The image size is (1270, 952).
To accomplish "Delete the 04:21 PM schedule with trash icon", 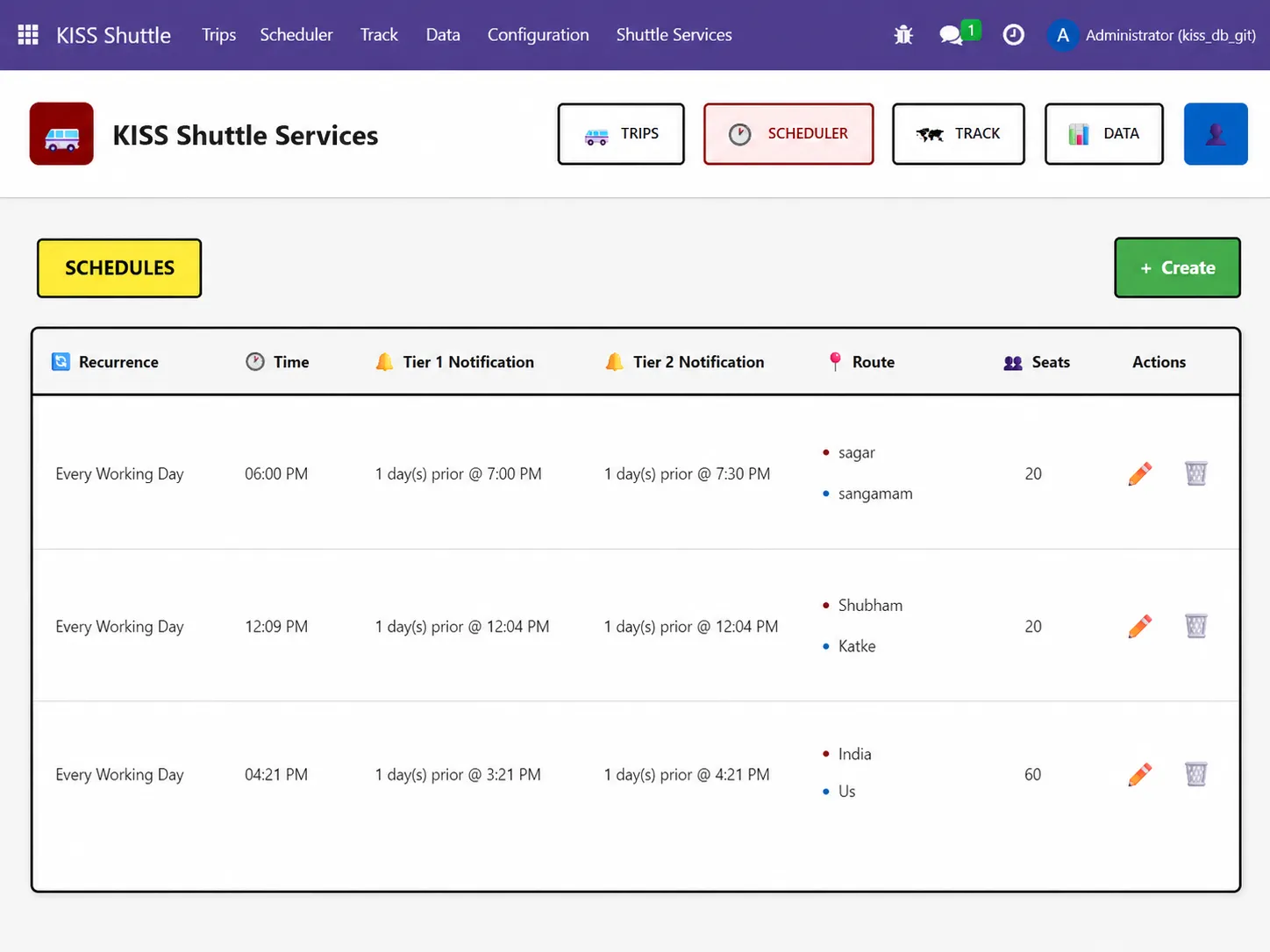I will (1196, 774).
